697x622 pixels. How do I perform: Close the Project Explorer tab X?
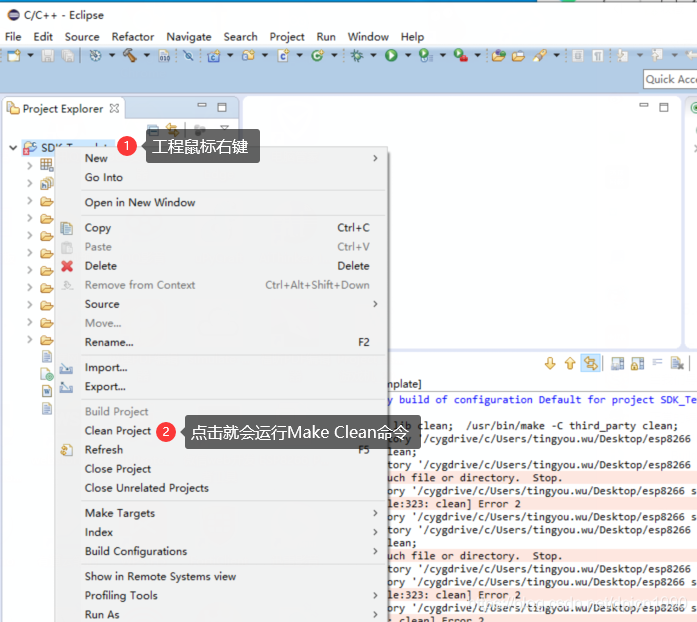pos(114,108)
